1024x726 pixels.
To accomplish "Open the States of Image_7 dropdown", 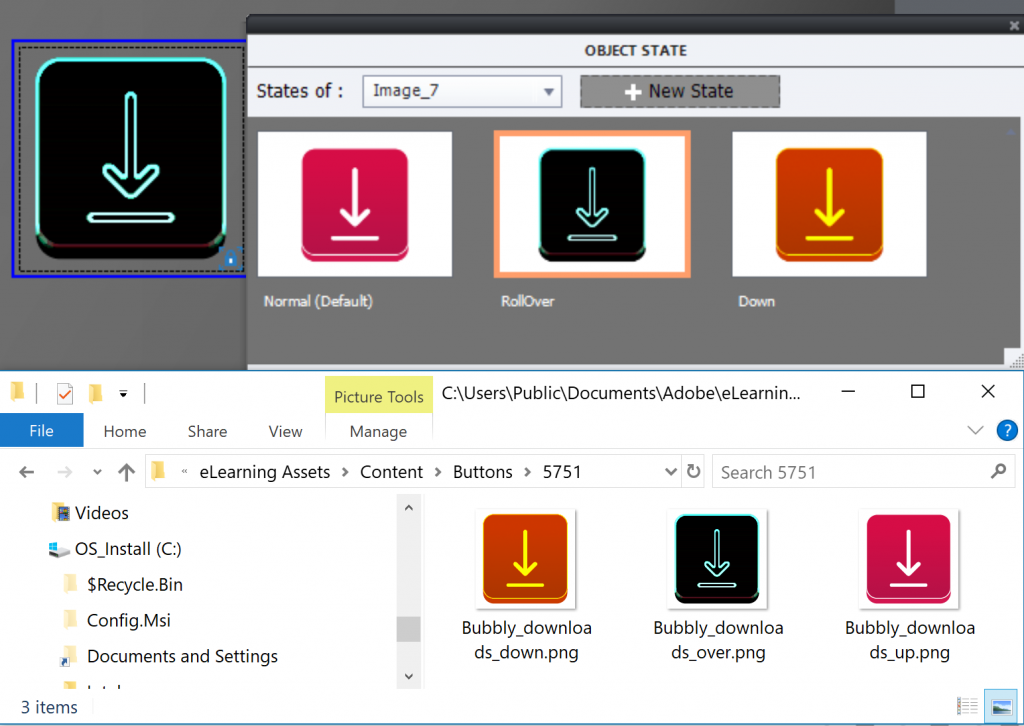I will point(548,91).
